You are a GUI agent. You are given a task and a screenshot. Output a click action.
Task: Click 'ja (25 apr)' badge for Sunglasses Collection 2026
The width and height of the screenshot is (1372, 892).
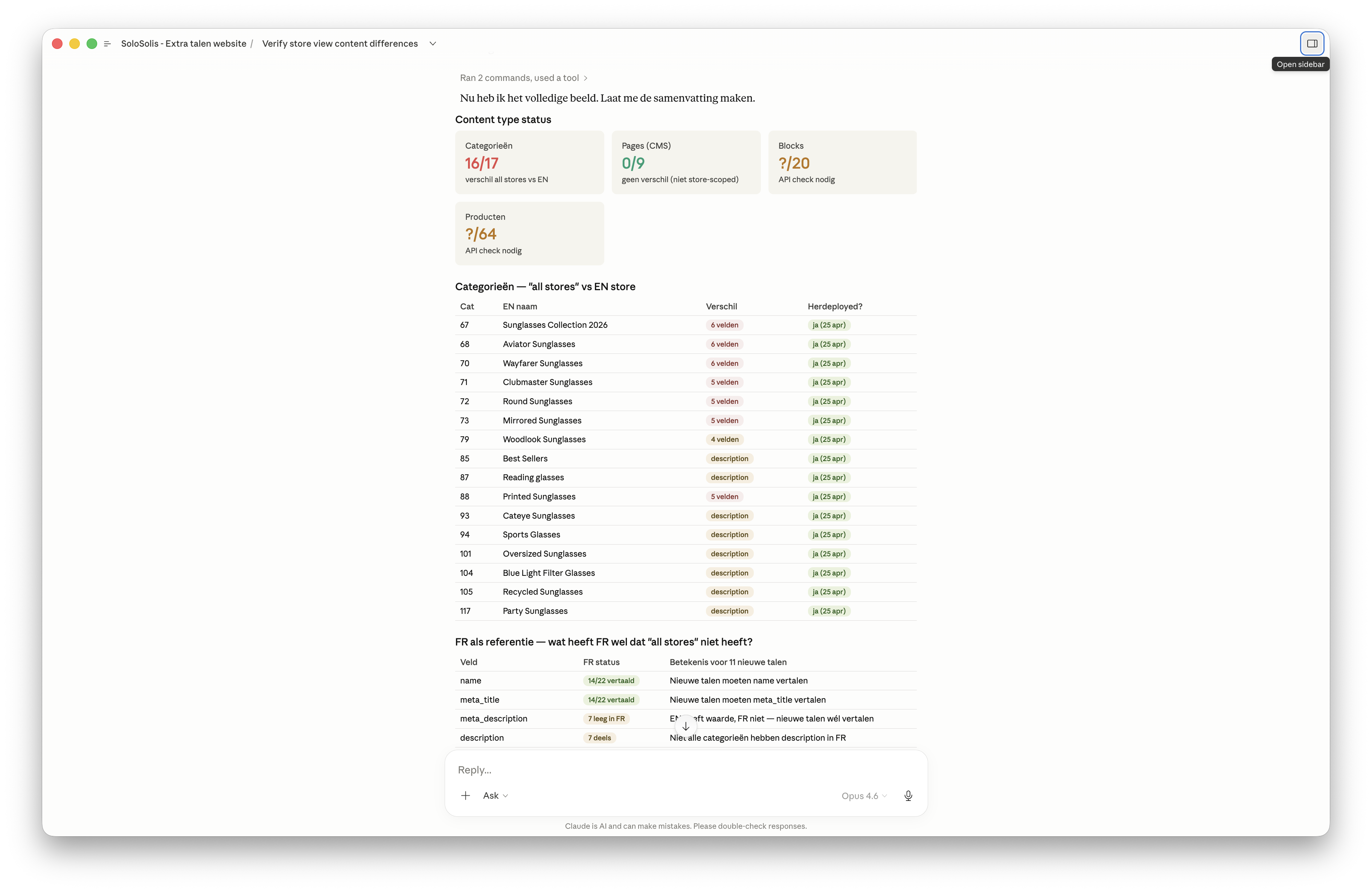point(829,325)
